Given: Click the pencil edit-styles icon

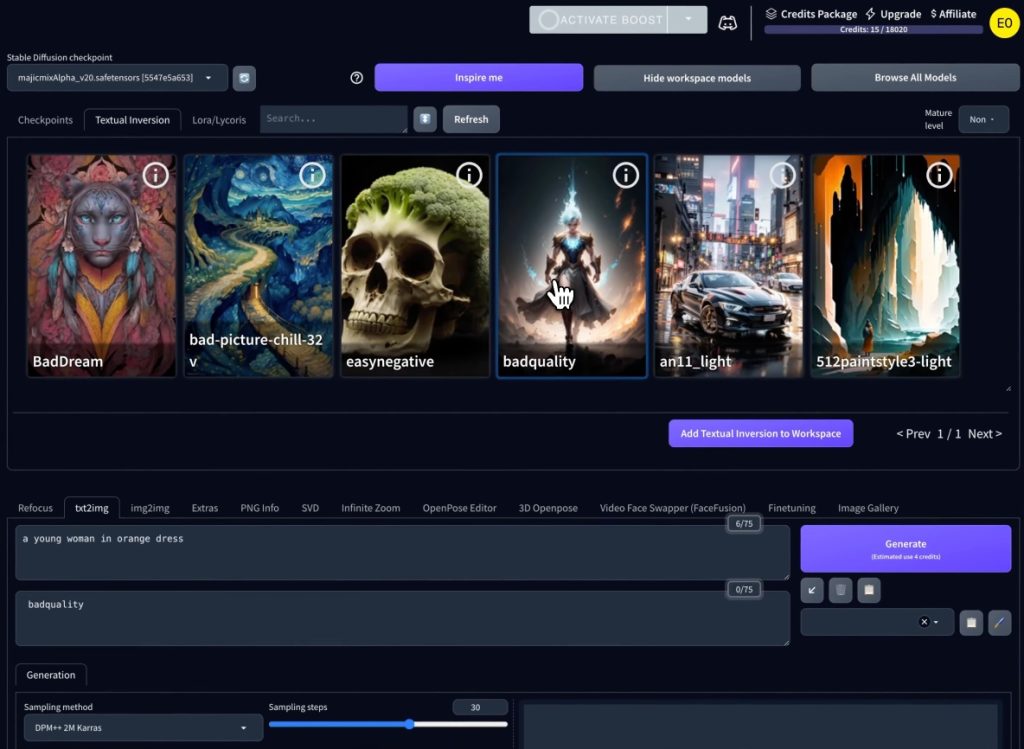Looking at the screenshot, I should (x=999, y=622).
